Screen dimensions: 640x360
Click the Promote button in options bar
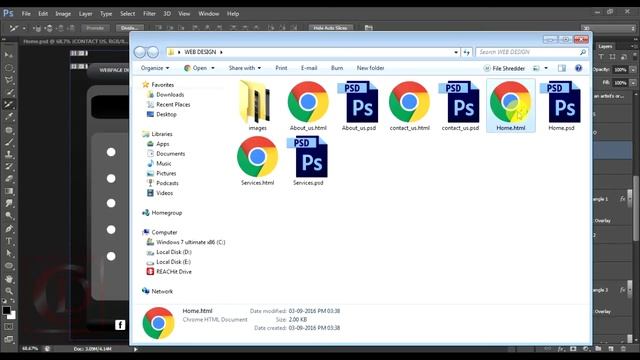click(95, 28)
